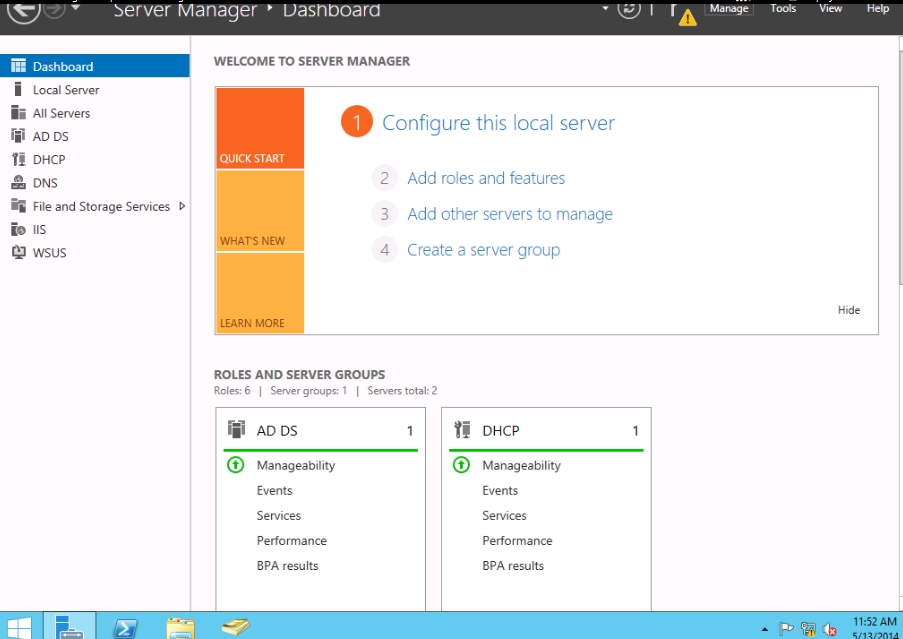The height and width of the screenshot is (639, 903).
Task: Click the DHCP tile header icon
Action: (x=462, y=429)
